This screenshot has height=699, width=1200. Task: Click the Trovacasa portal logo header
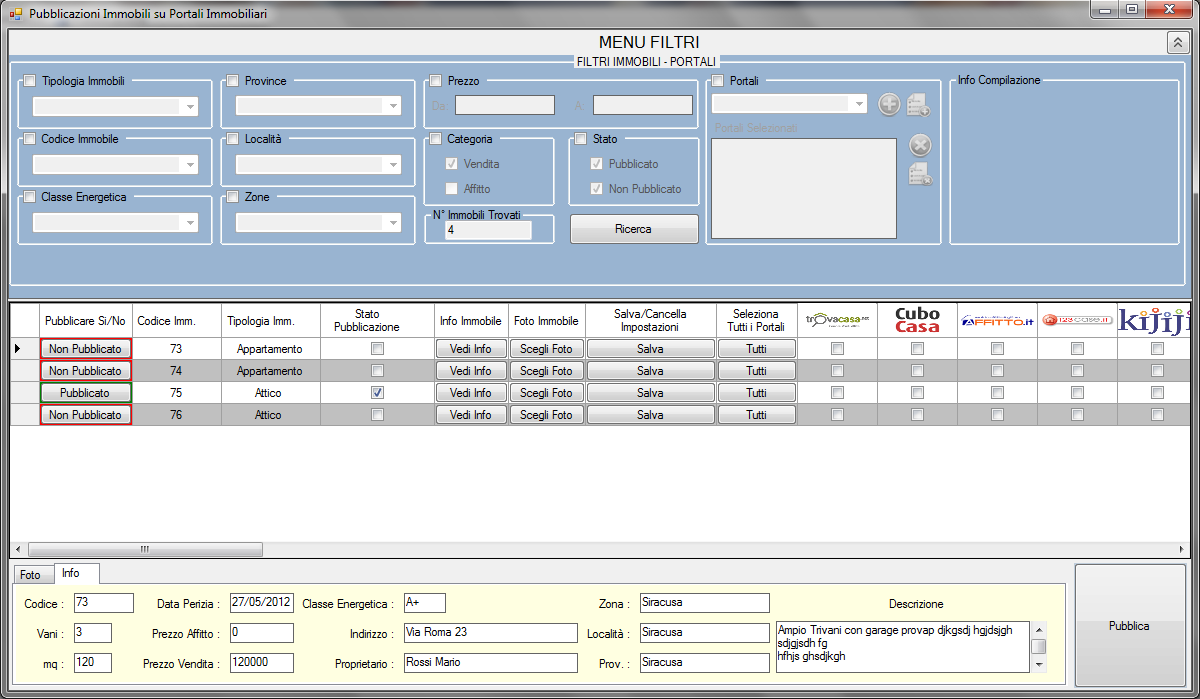[838, 320]
